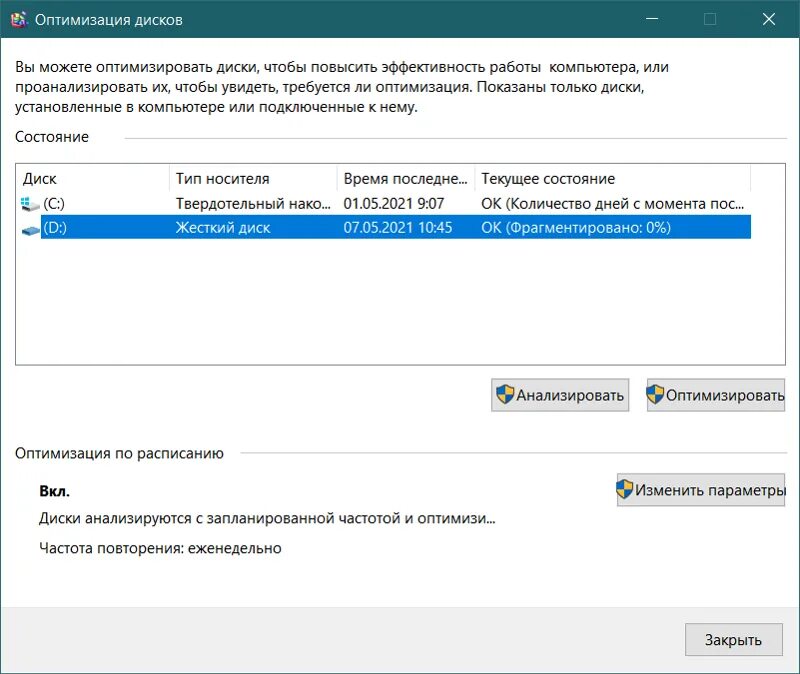Close the window with the X button
Screen dimensions: 800x674
pyautogui.click(x=769, y=19)
